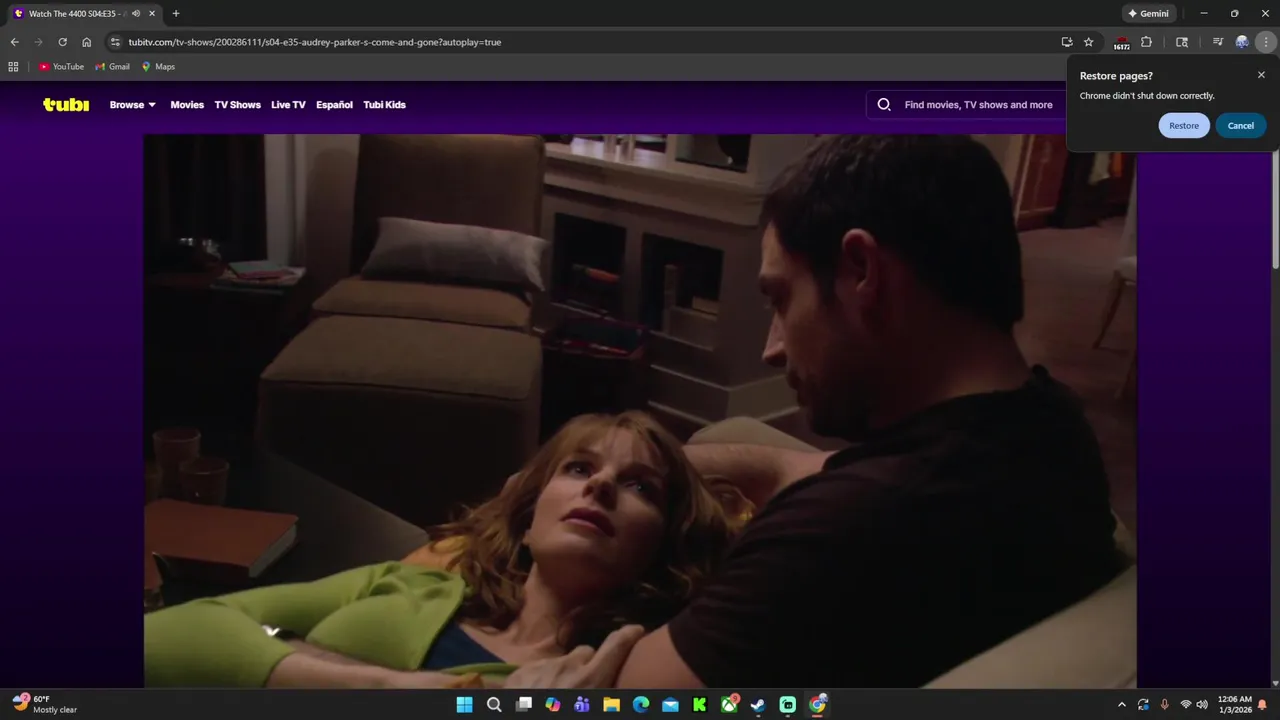This screenshot has width=1280, height=720.
Task: Open the Kick app on taskbar
Action: [700, 705]
